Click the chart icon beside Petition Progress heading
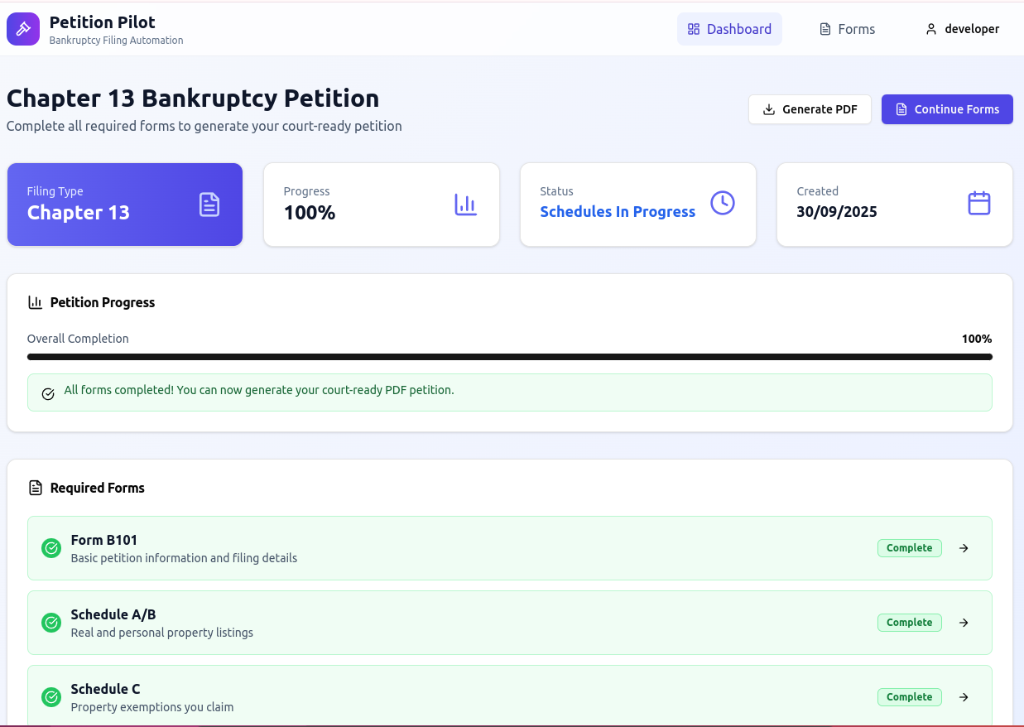This screenshot has height=727, width=1024. 35,302
